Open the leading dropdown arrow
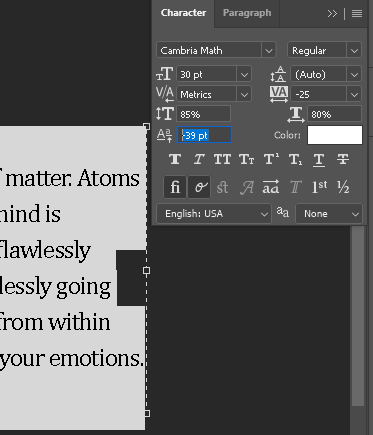Screen dimensions: 373x435 (x=354, y=74)
